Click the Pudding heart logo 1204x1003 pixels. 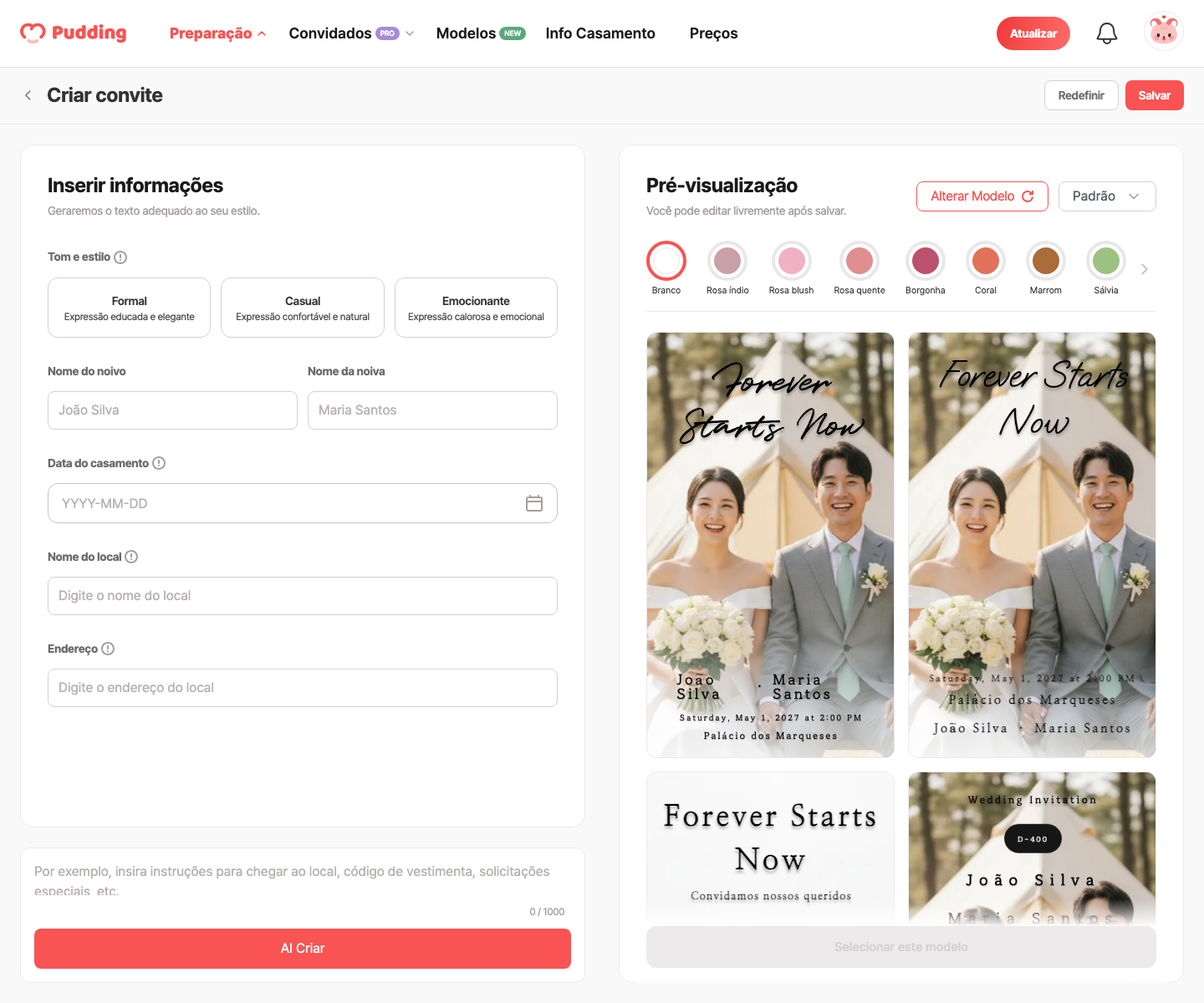pyautogui.click(x=73, y=33)
